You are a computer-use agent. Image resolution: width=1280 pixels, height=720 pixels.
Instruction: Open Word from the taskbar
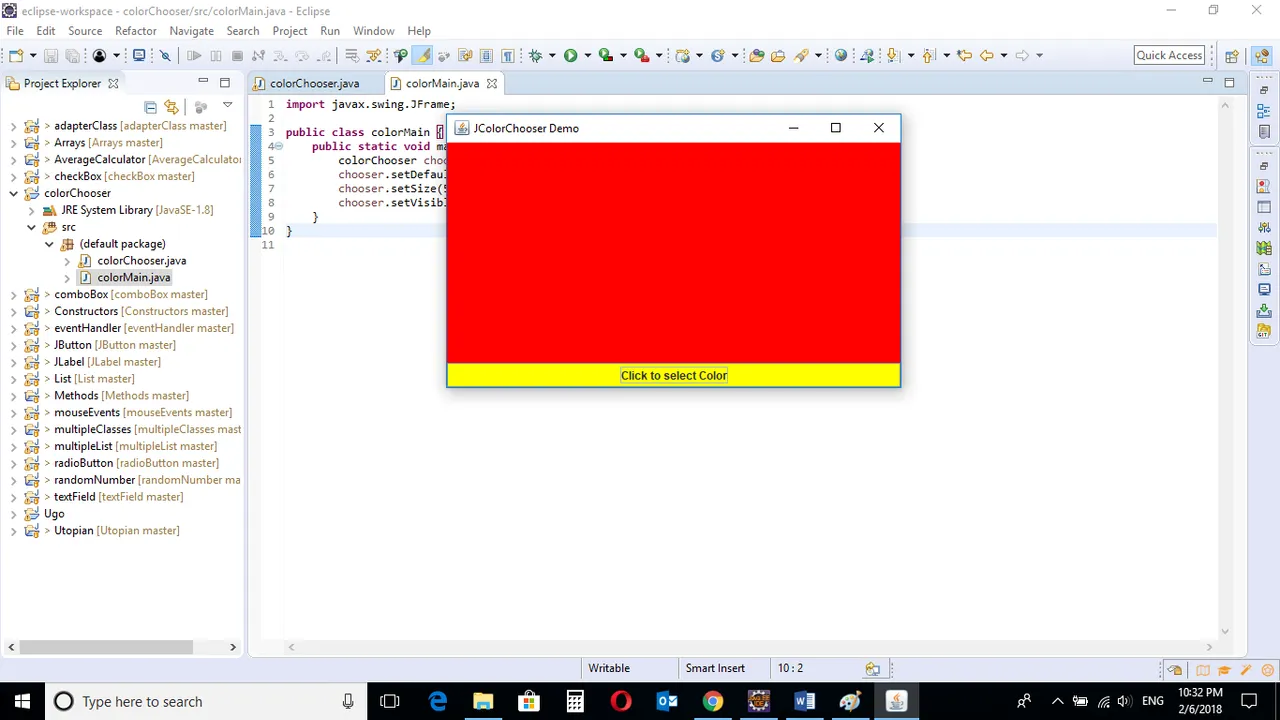(x=804, y=701)
